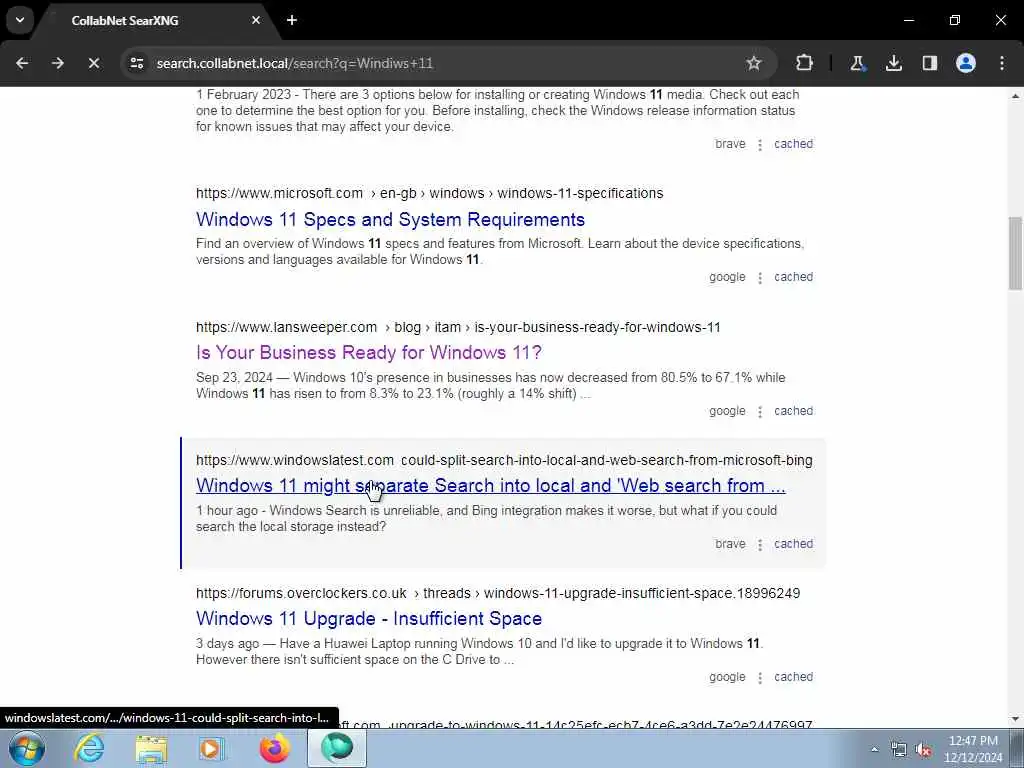Open the muted volume tray icon
1024x768 pixels.
coord(923,750)
